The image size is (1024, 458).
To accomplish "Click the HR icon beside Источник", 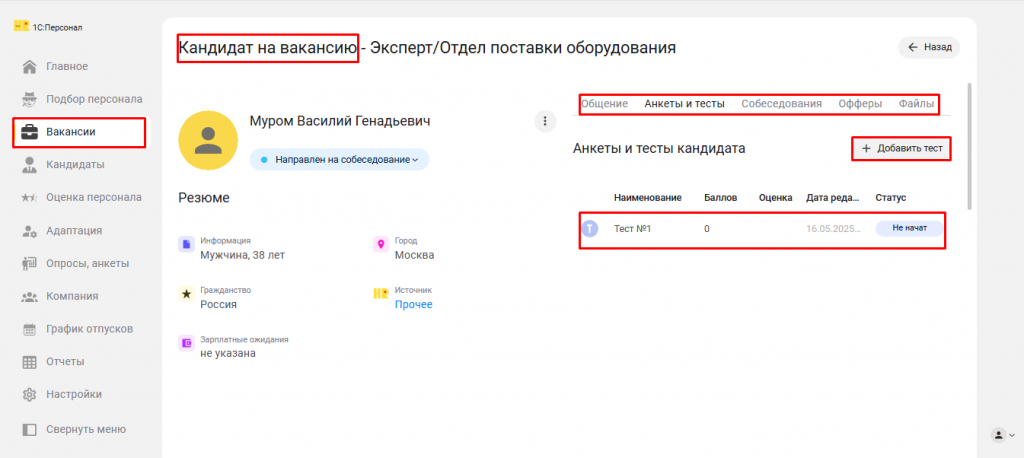I will 380,294.
